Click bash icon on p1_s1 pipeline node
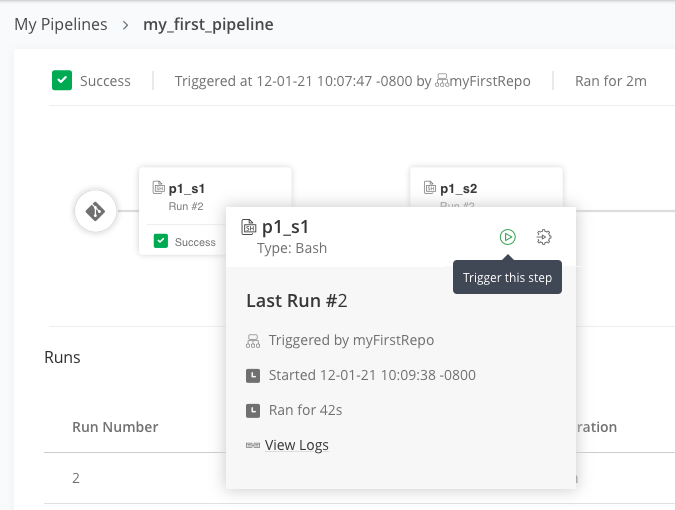The height and width of the screenshot is (510, 675). pyautogui.click(x=158, y=187)
